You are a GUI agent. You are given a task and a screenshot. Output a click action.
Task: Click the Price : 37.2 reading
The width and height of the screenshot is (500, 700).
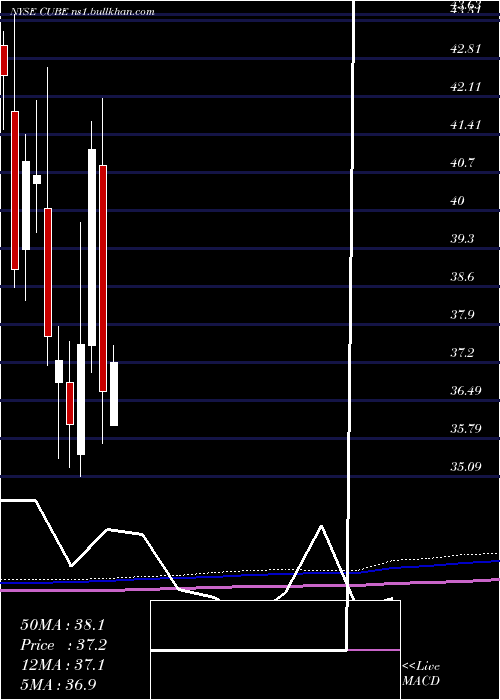coord(64,644)
